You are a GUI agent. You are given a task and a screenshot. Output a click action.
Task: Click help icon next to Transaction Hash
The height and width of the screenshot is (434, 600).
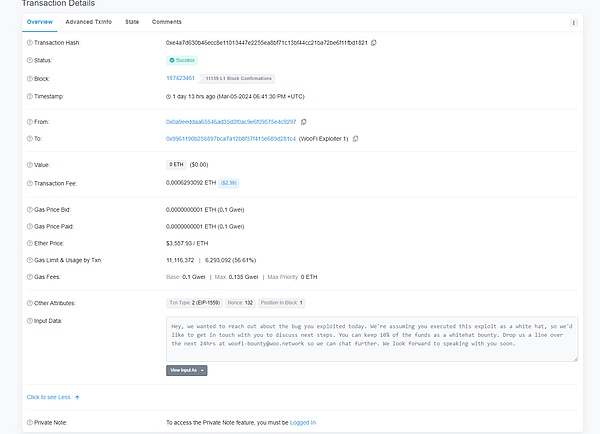click(x=28, y=43)
